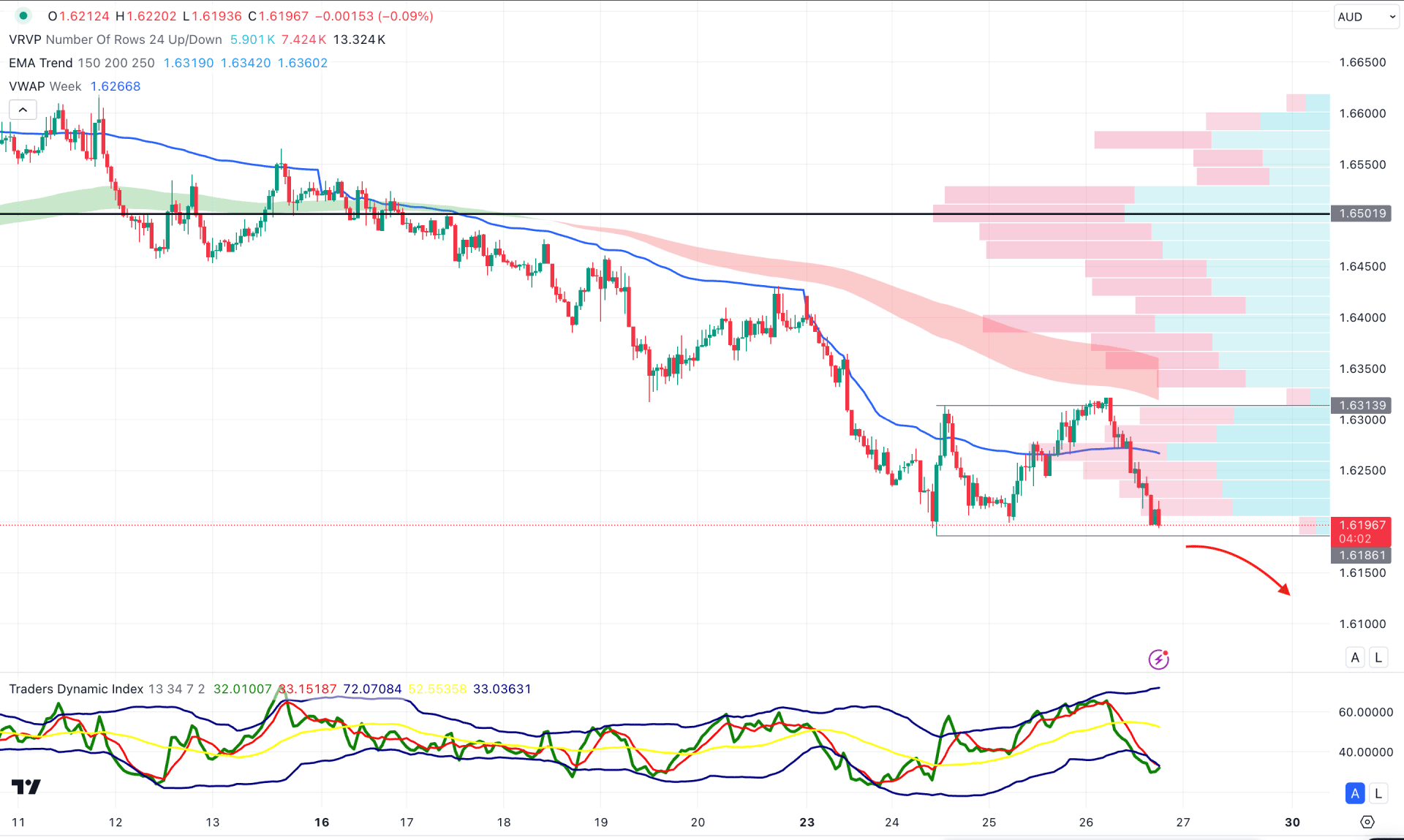Toggle log scale 'L' in main price pane

(1378, 657)
